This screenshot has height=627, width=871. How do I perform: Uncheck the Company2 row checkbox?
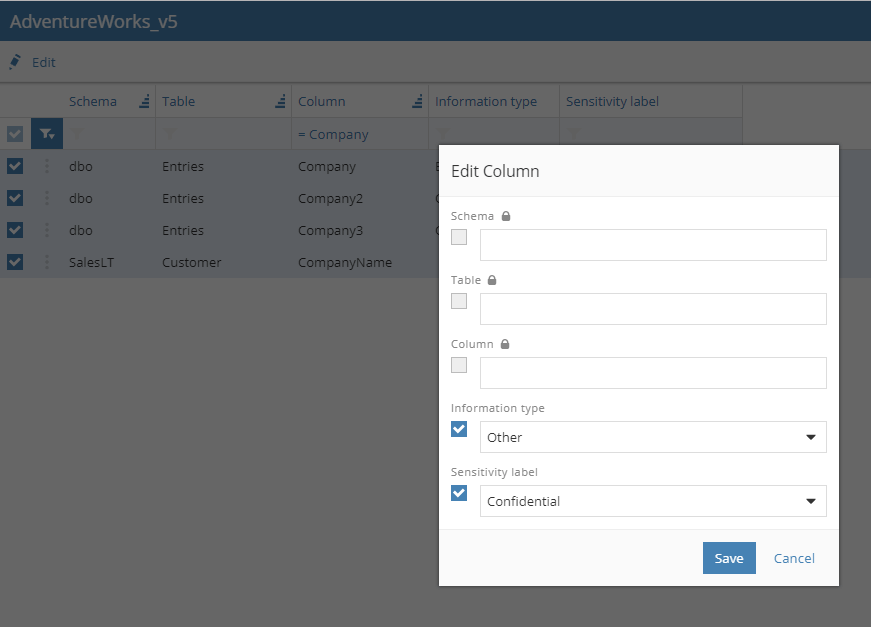point(15,198)
